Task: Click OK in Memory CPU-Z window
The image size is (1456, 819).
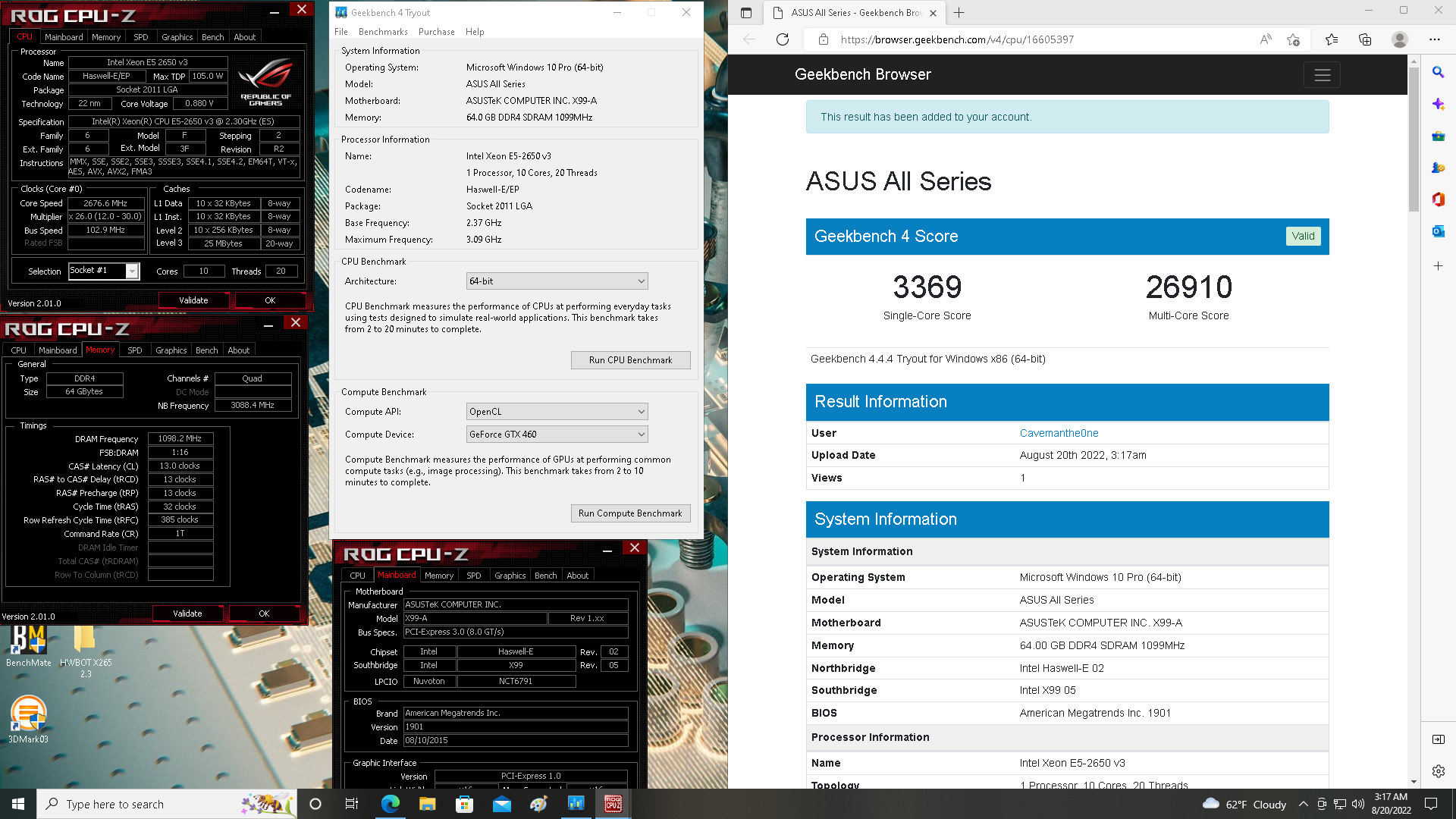Action: coord(264,613)
